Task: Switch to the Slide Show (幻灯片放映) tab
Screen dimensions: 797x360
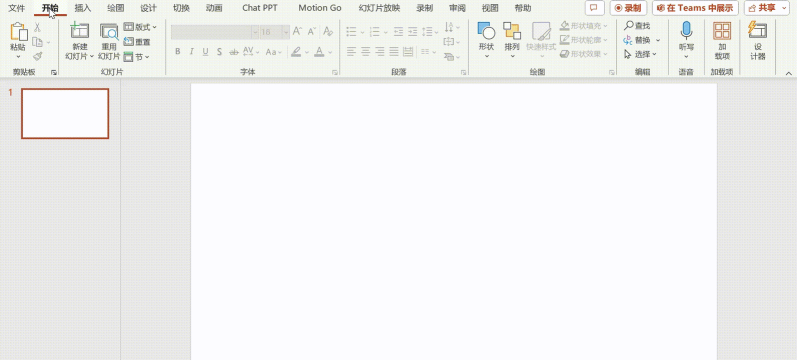Action: click(379, 8)
